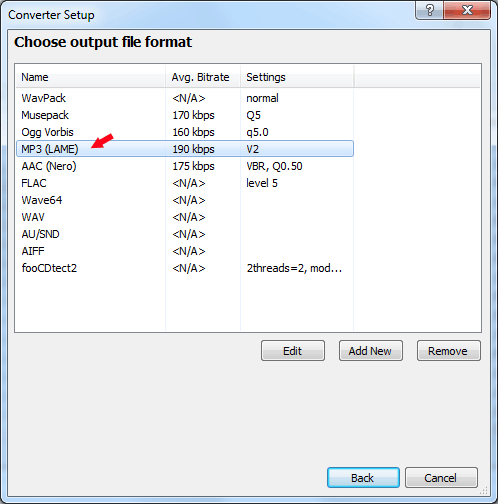Choose the Wave64 format
498x504 pixels.
pos(185,200)
